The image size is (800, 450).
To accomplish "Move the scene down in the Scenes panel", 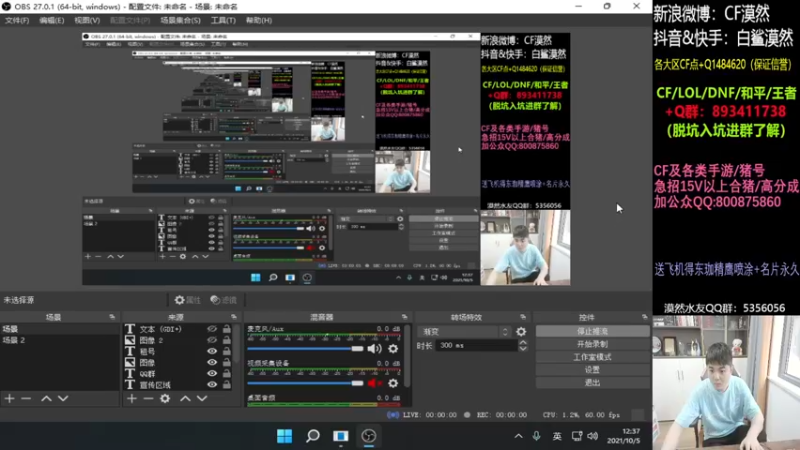I will 63,398.
